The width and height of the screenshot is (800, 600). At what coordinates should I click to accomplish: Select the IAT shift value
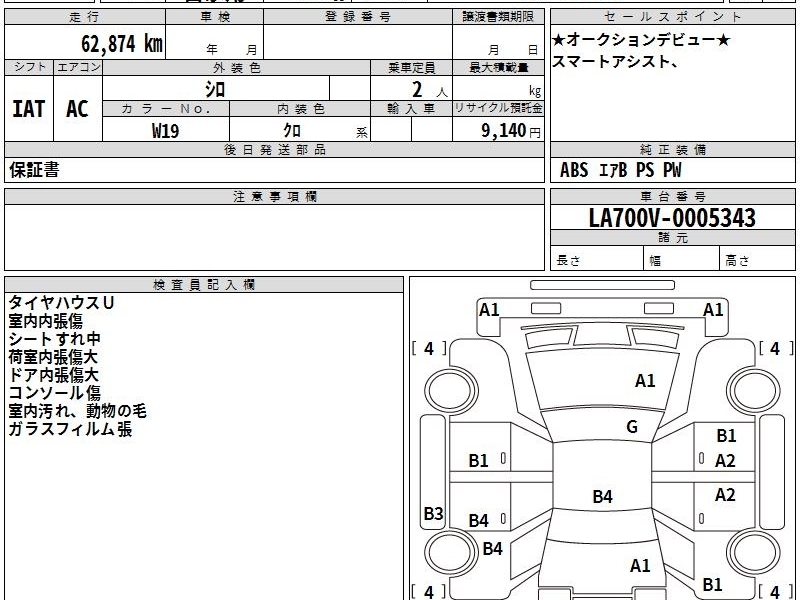[29, 109]
